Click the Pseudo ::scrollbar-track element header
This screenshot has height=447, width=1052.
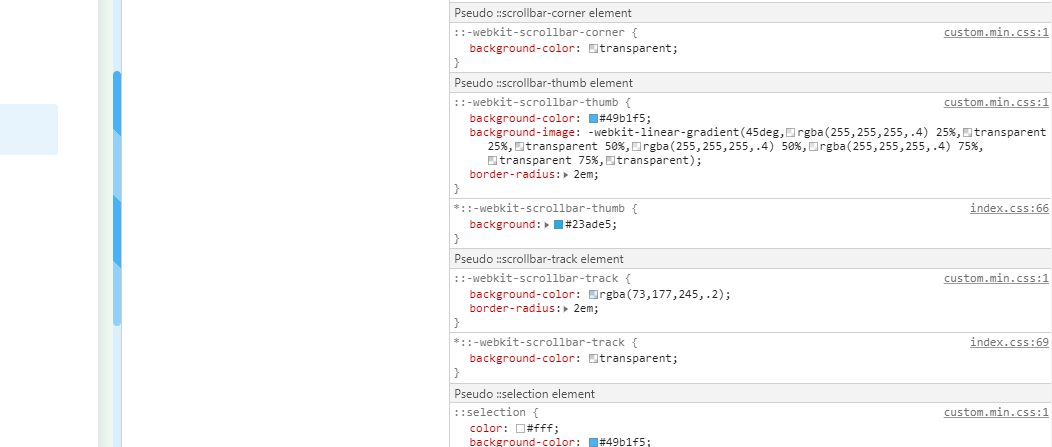click(x=524, y=259)
